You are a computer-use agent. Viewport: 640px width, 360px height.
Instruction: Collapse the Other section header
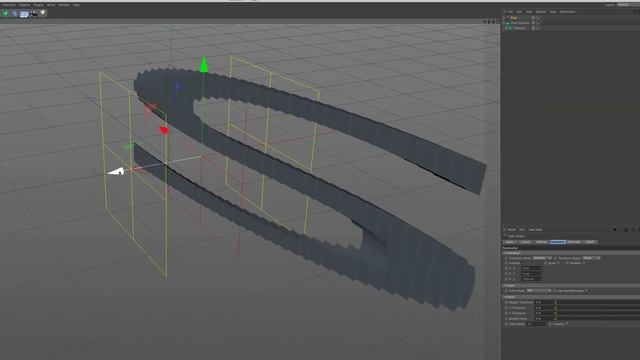[x=571, y=297]
